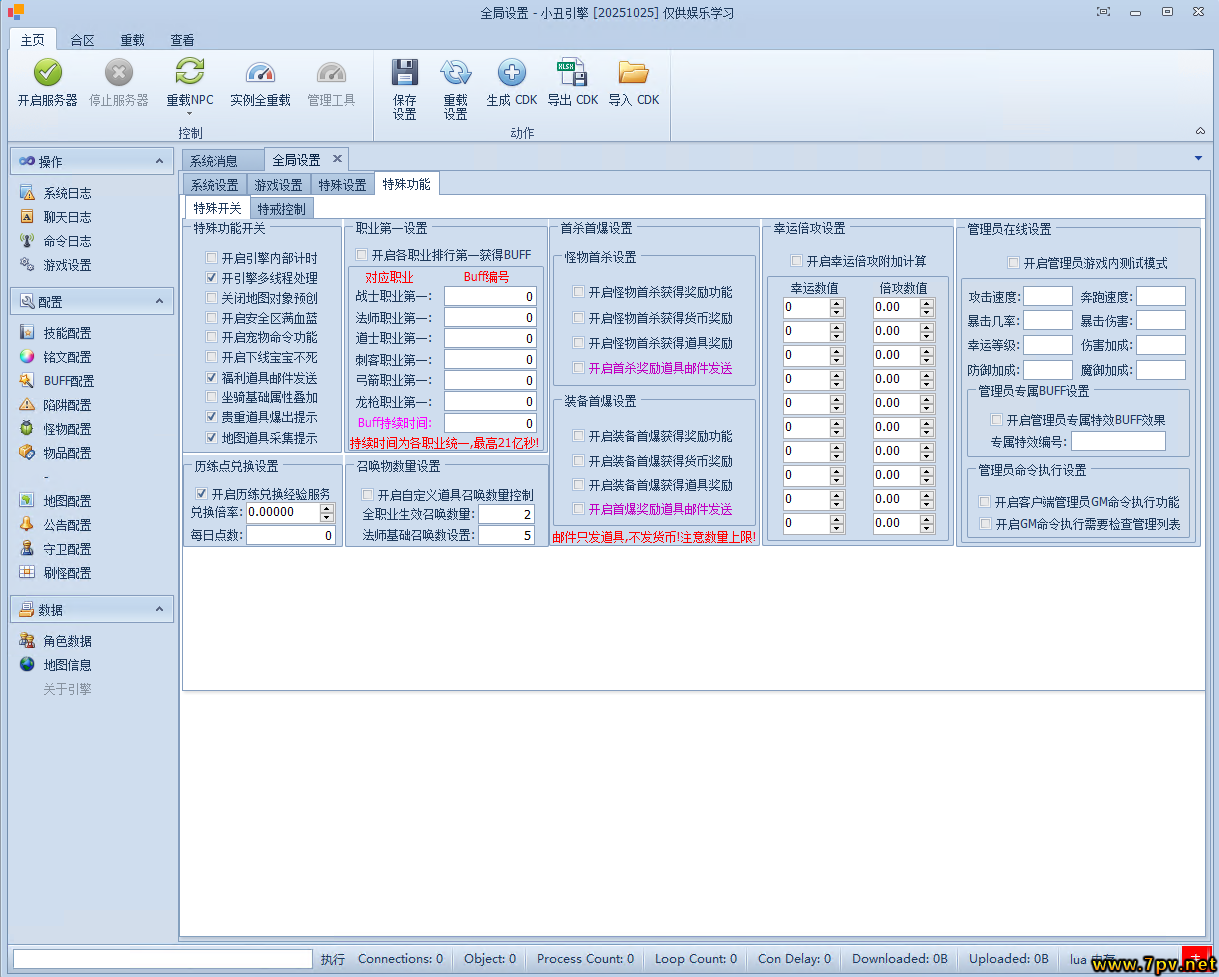Click the 生成 CDK plus icon
Screen dimensions: 1219x977
coord(511,73)
